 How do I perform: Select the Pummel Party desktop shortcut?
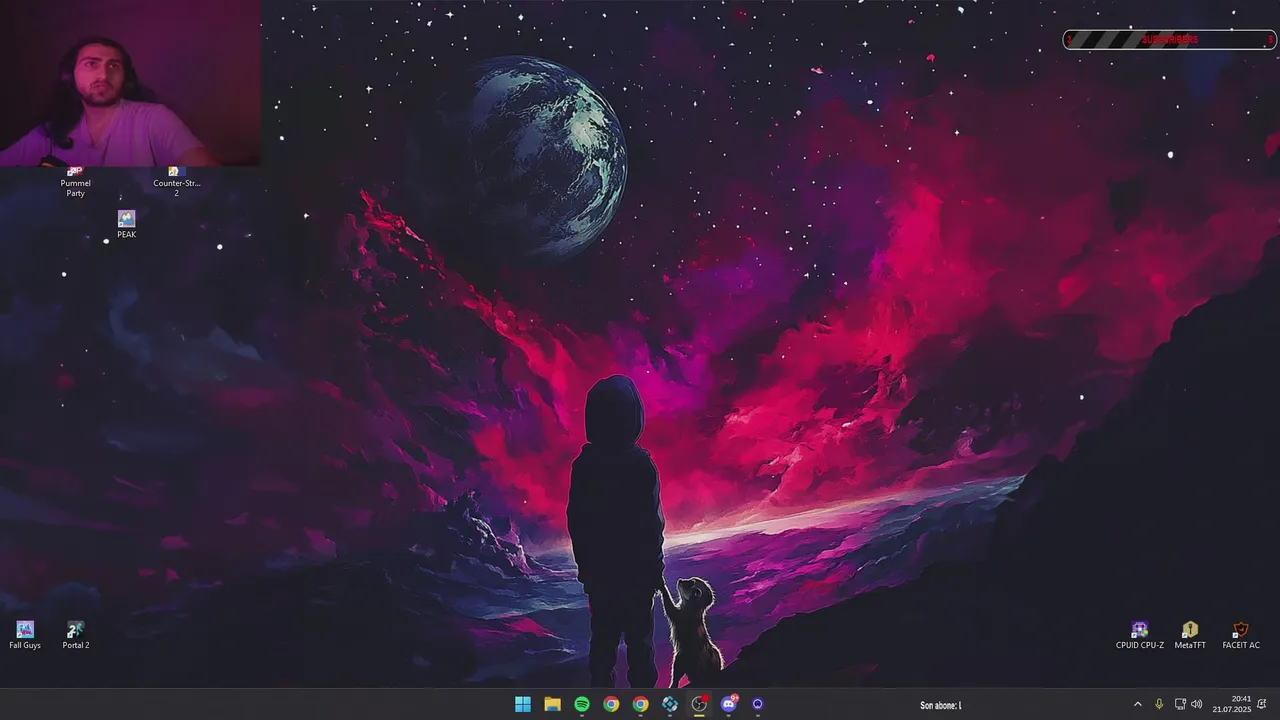75,182
